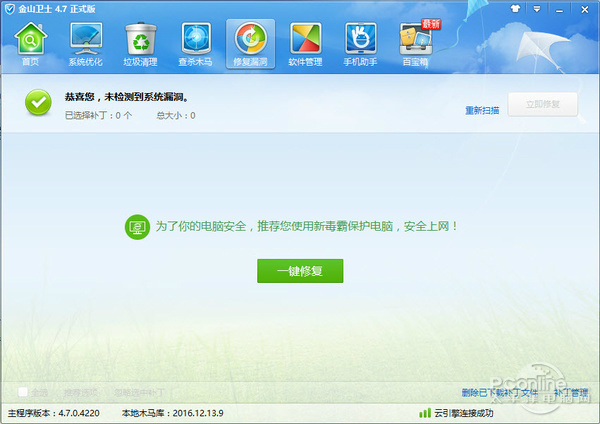The height and width of the screenshot is (424, 600).
Task: Click the 重新扫描 rescan link
Action: (482, 111)
